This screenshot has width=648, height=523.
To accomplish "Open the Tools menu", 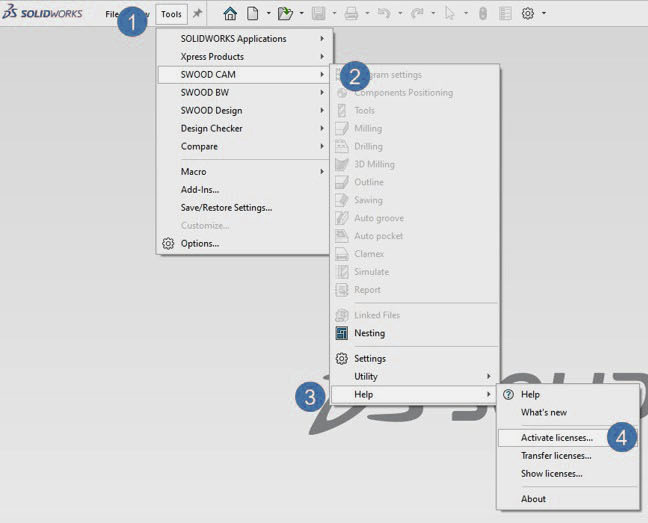I will click(x=171, y=14).
